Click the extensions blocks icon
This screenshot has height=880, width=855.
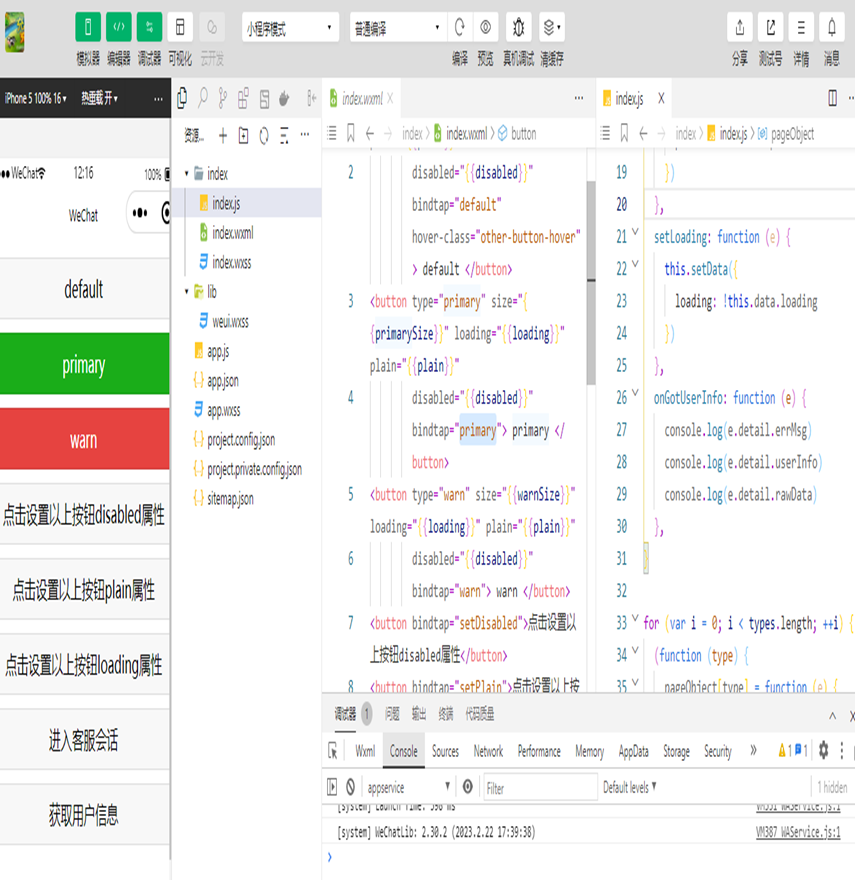pyautogui.click(x=243, y=98)
